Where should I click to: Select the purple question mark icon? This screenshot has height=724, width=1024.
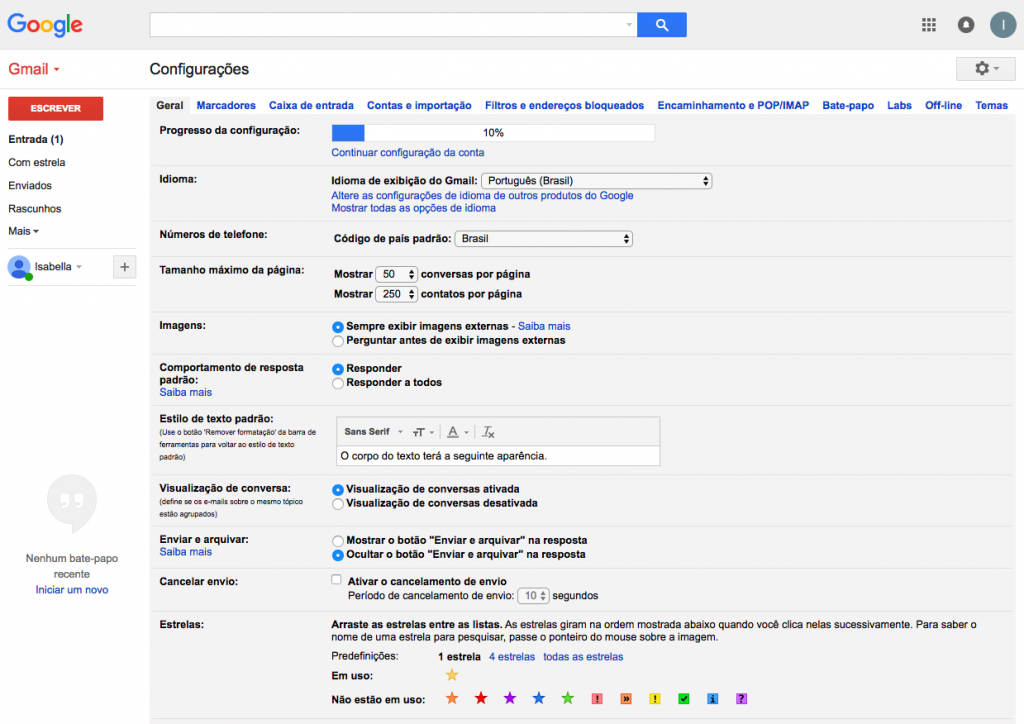(741, 699)
